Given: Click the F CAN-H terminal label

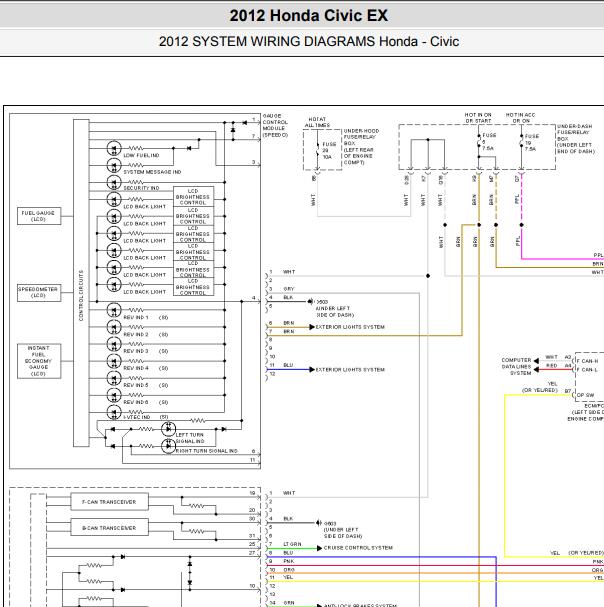Looking at the screenshot, I should pyautogui.click(x=588, y=361).
